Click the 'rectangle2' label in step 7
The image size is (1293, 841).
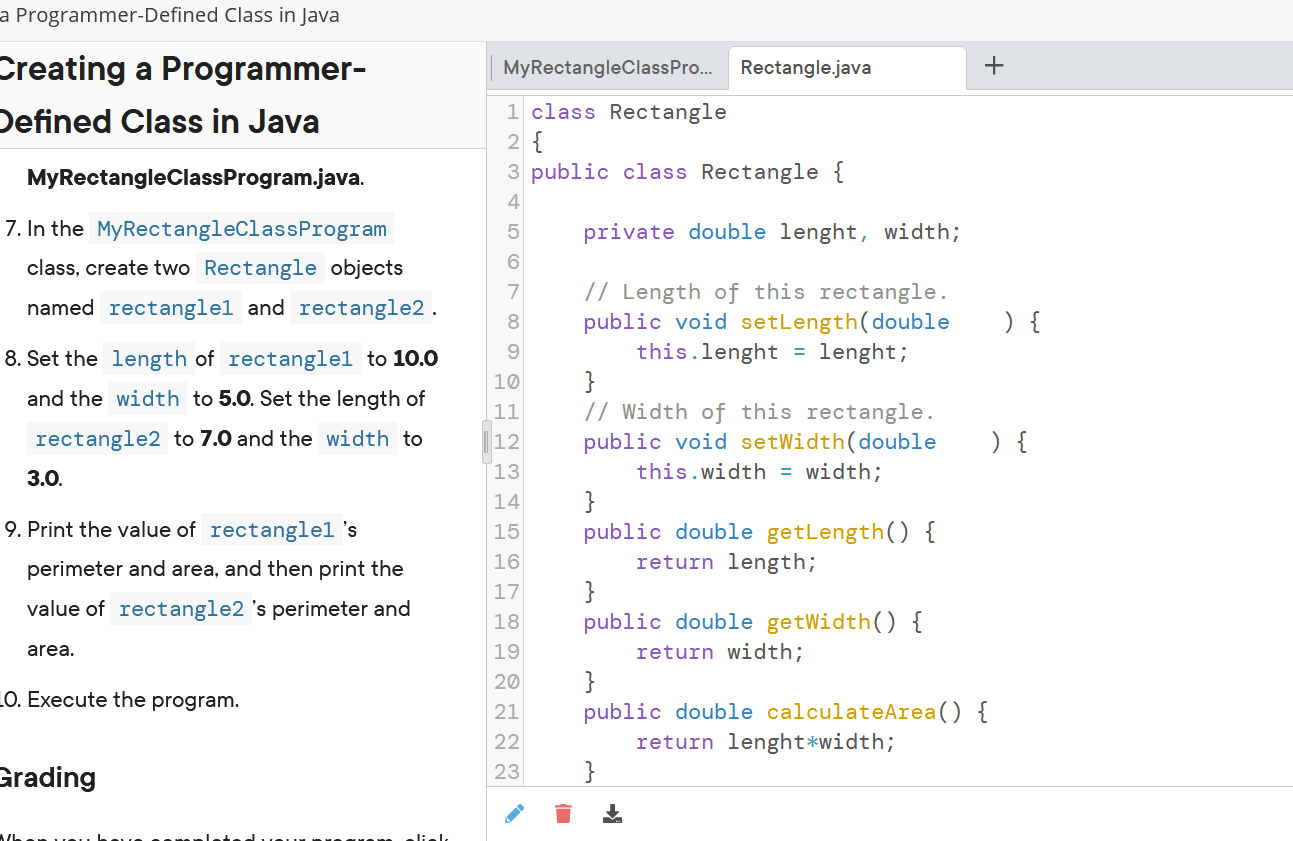[x=361, y=308]
